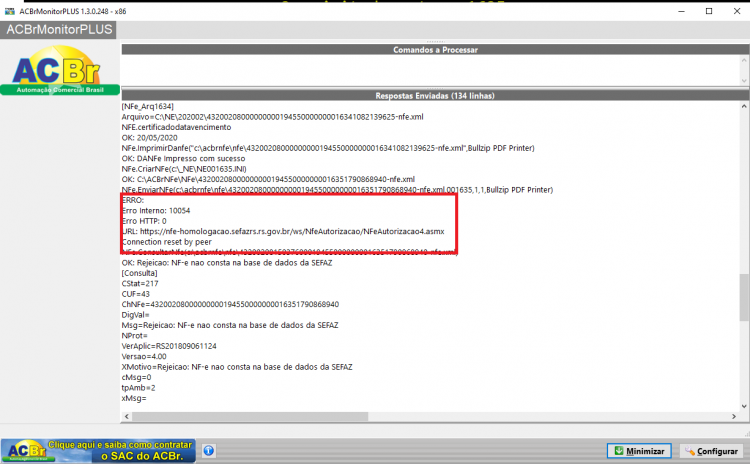Click the line starting with "ChNFe="
750x464 pixels.
[x=230, y=304]
